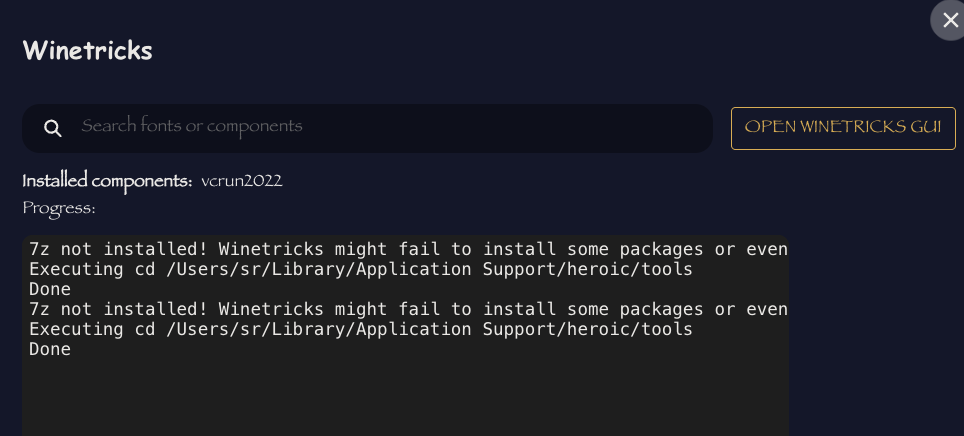Viewport: 964px width, 436px height.
Task: Click the search magnifier icon
Action: click(x=53, y=128)
